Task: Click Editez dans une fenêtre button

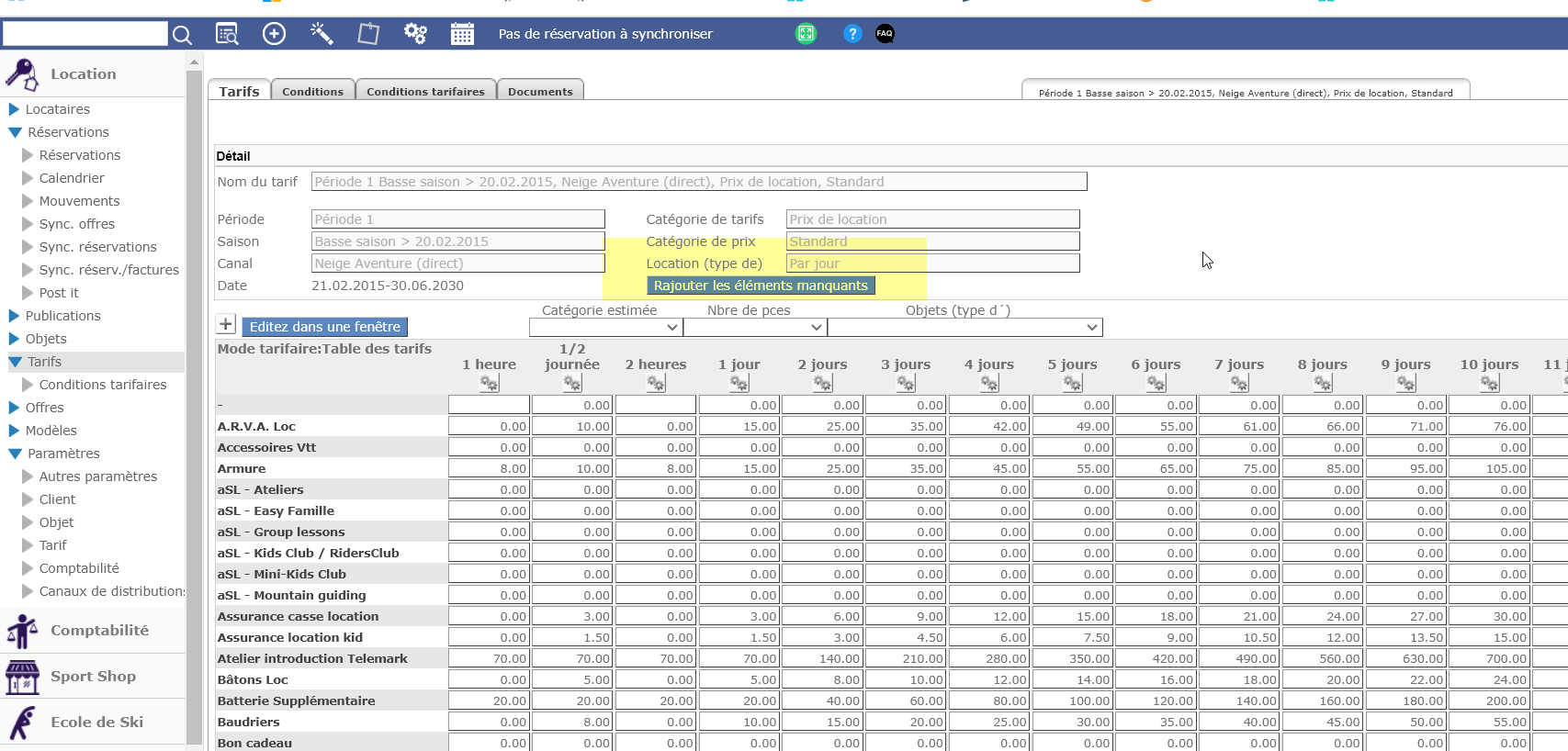Action: (x=324, y=327)
